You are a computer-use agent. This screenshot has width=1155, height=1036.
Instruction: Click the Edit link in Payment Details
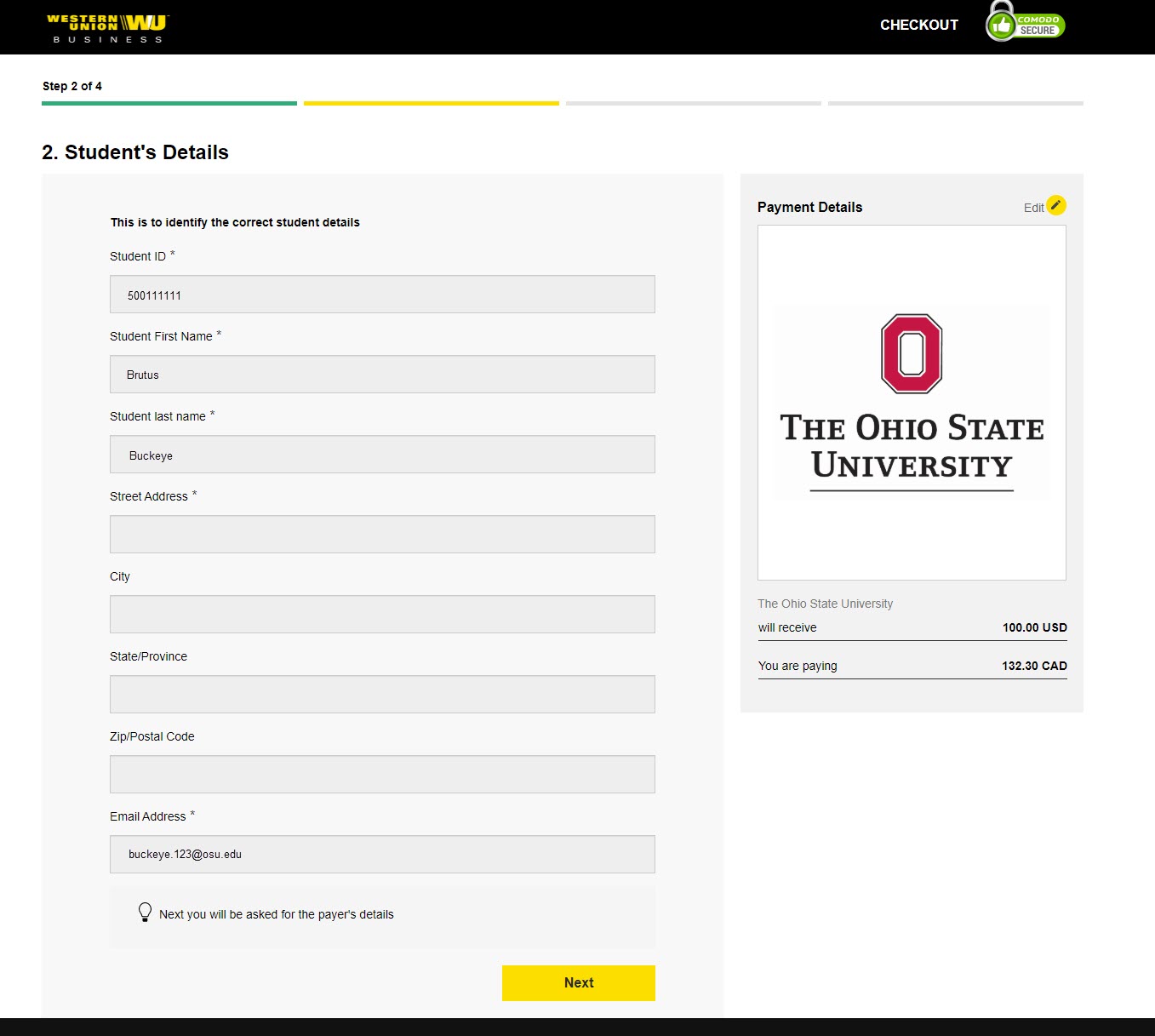(1033, 208)
